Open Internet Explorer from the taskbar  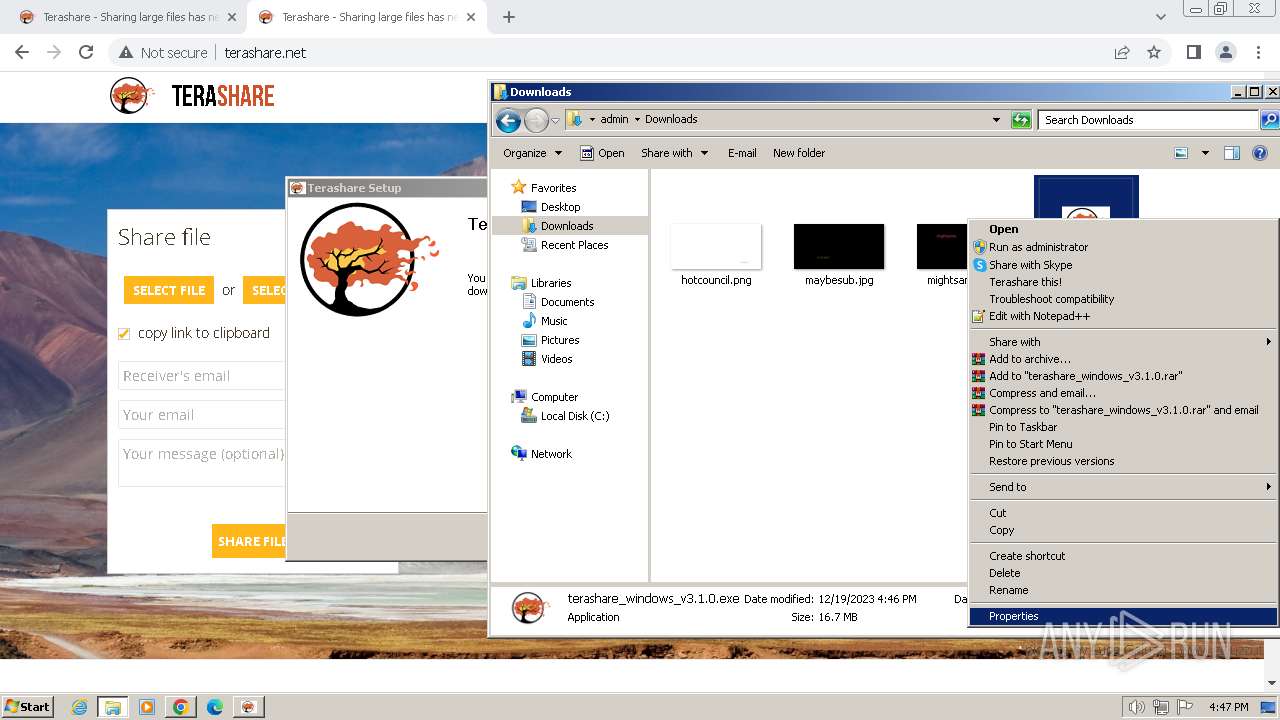pyautogui.click(x=80, y=707)
